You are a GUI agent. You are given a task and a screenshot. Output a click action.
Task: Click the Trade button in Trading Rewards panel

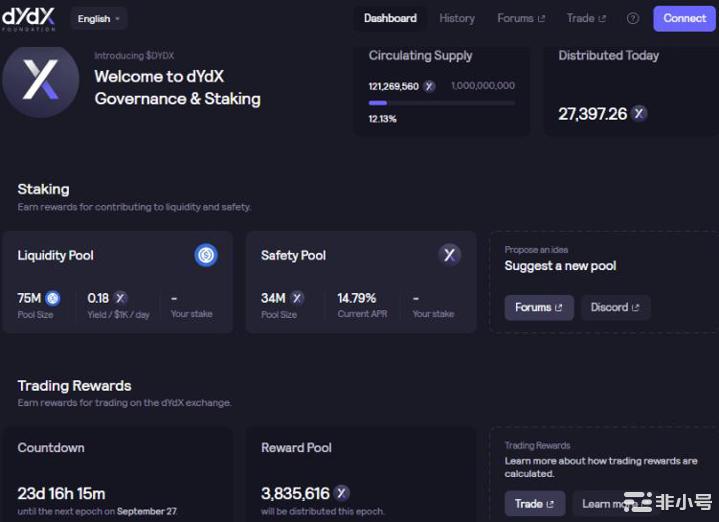coord(534,503)
